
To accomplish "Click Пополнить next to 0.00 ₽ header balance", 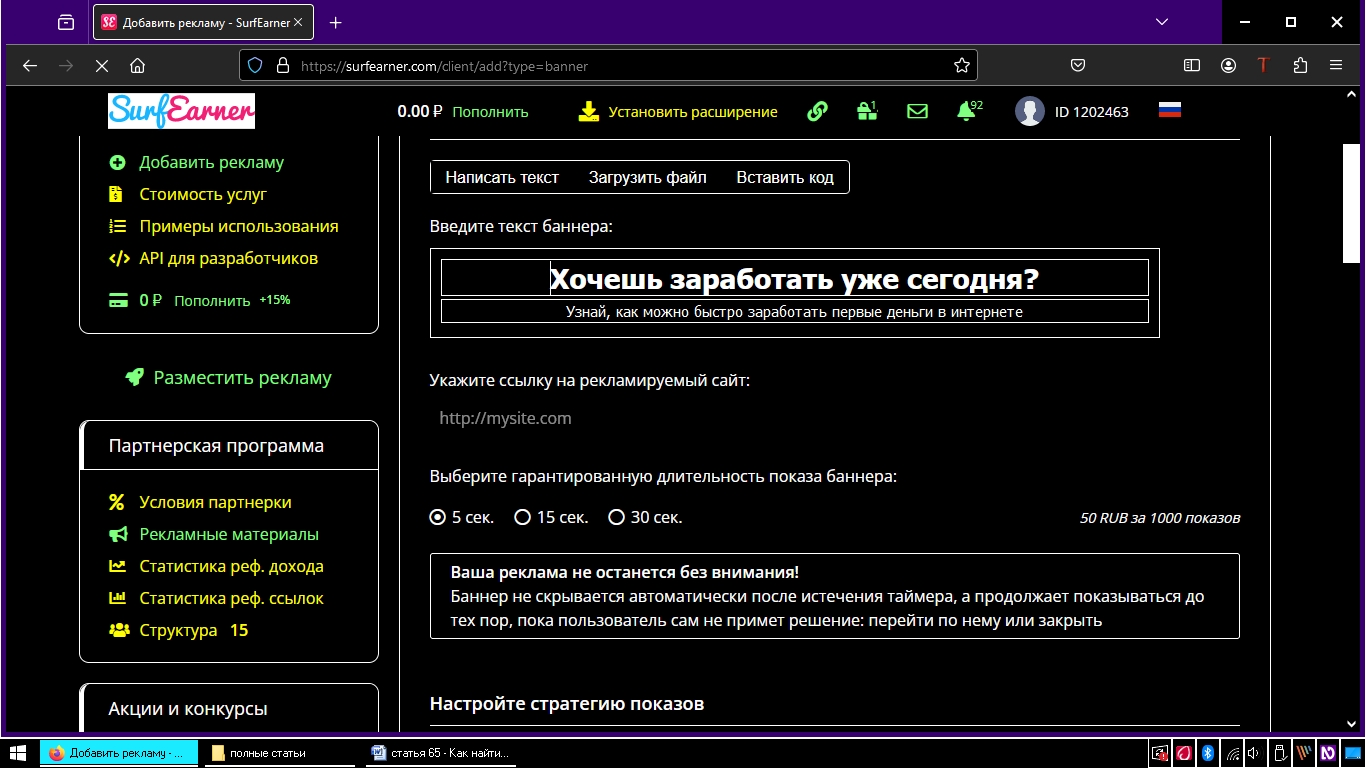I will coord(490,112).
